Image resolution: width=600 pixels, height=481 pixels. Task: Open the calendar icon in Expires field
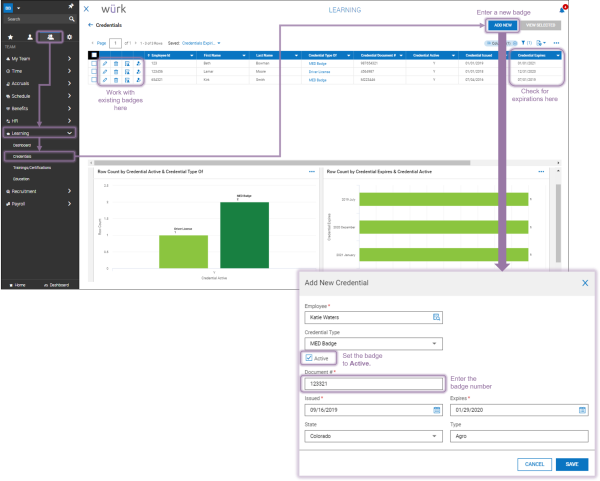(582, 410)
